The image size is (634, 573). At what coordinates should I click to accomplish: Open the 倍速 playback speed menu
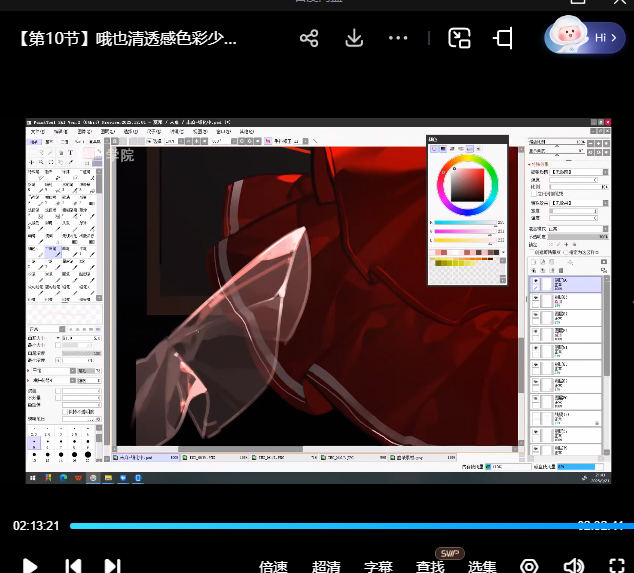tap(274, 567)
